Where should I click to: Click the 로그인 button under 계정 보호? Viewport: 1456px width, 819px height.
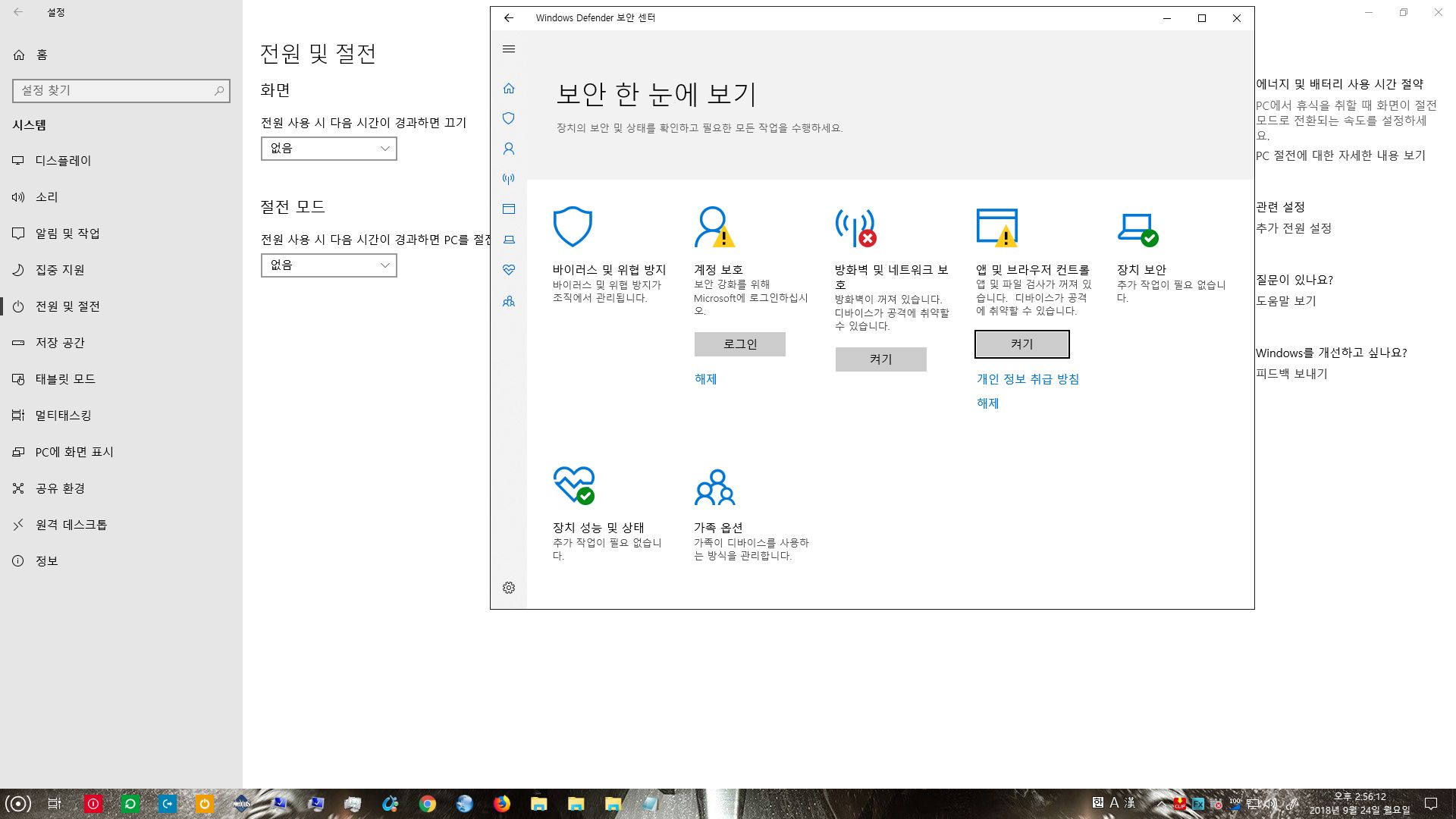[740, 344]
